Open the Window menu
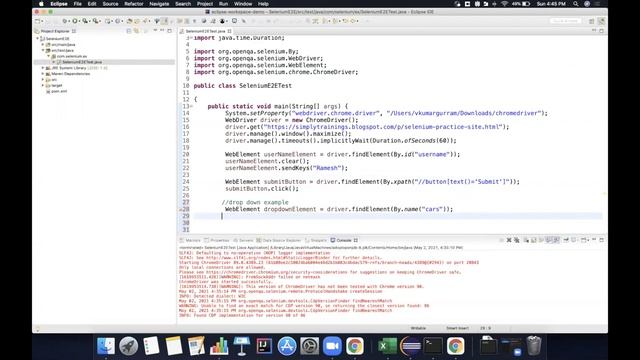Image resolution: width=640 pixels, height=360 pixels. point(243,4)
